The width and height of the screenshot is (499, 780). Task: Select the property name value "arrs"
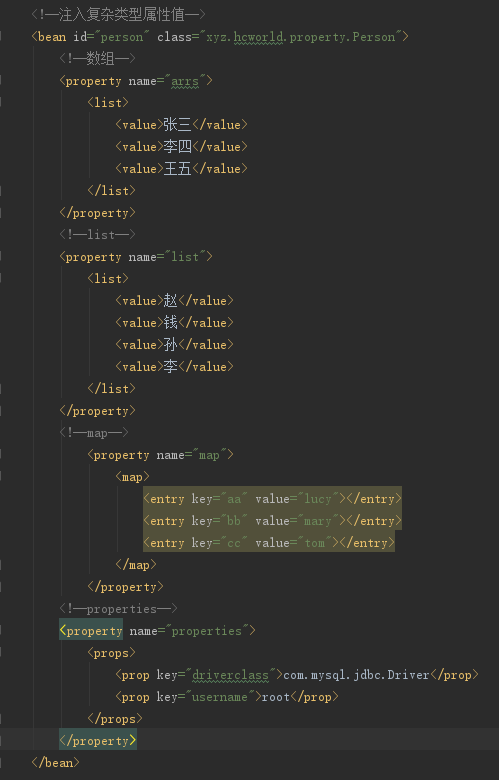(185, 81)
